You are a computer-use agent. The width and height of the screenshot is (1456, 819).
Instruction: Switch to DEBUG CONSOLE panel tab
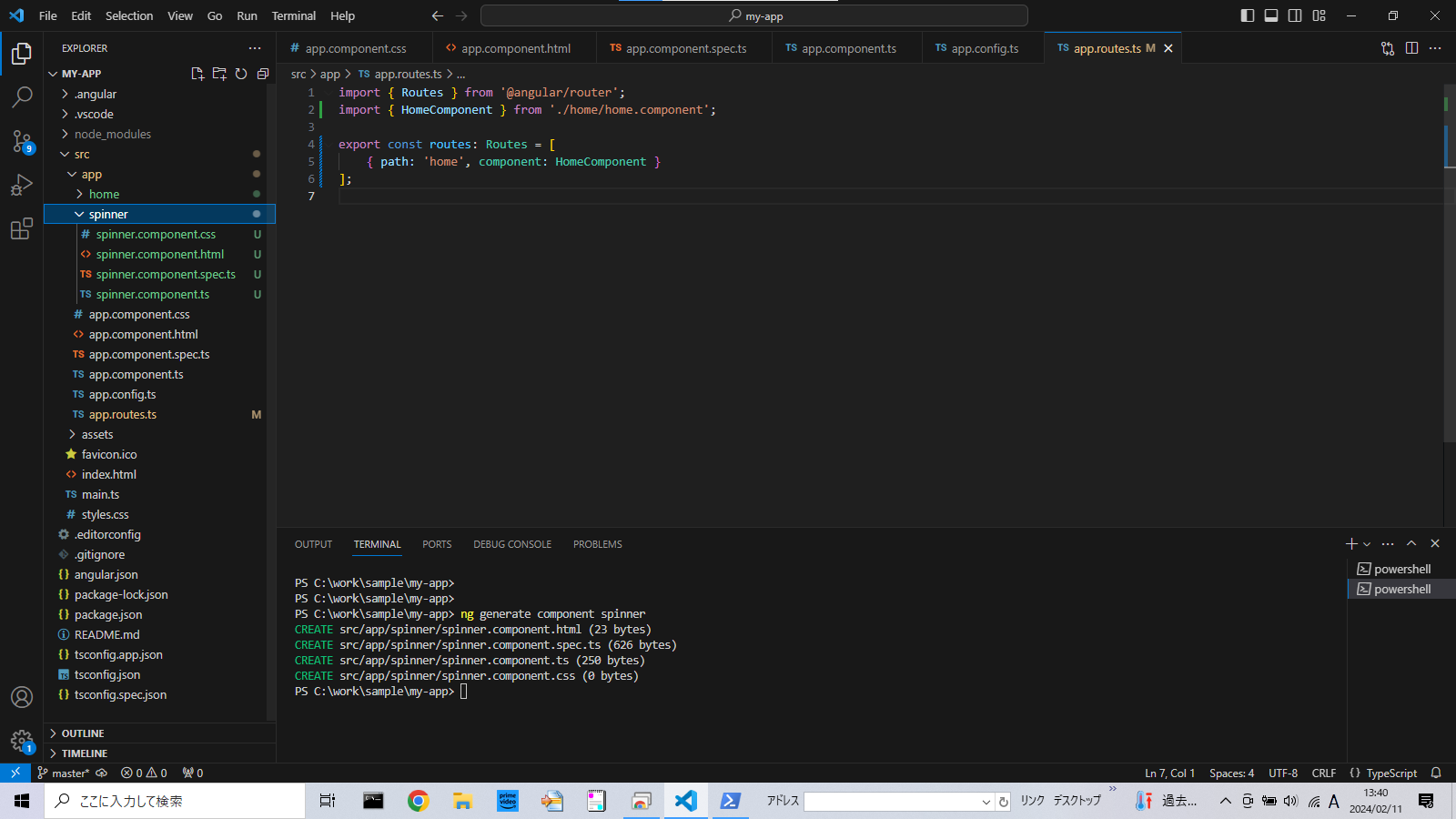click(512, 544)
